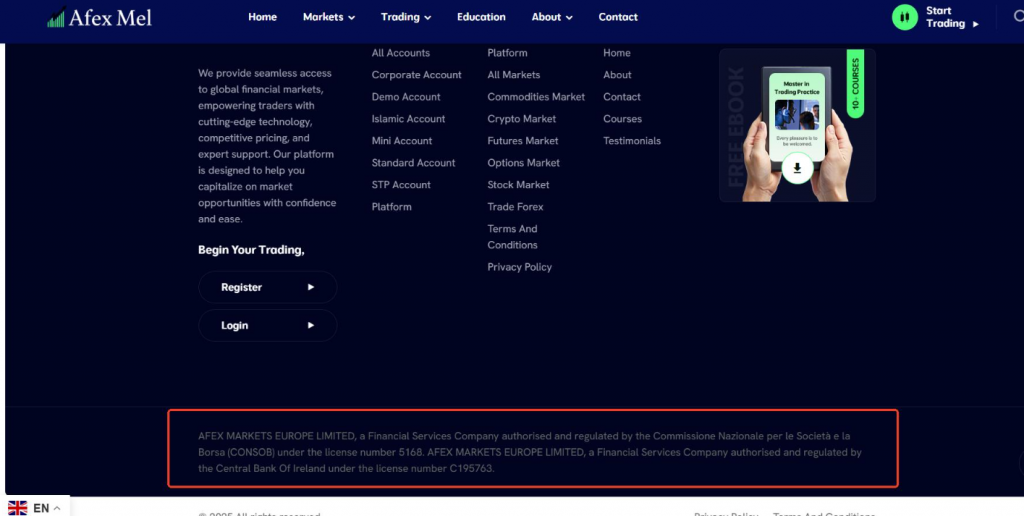Image resolution: width=1024 pixels, height=516 pixels.
Task: Open the Commodities Market link
Action: click(536, 97)
